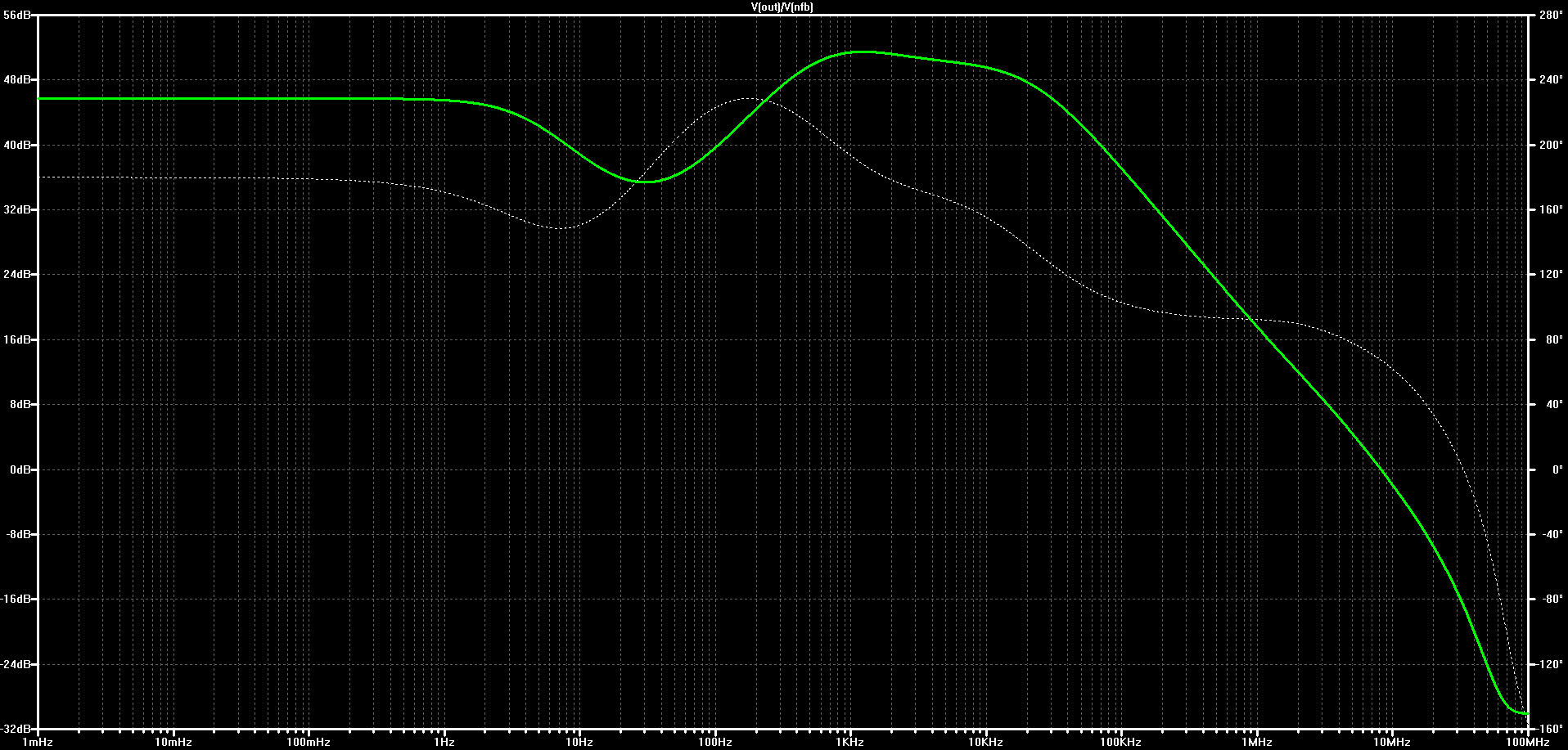Click the 32dB magnitude axis label
The width and height of the screenshot is (1568, 750).
[x=16, y=209]
